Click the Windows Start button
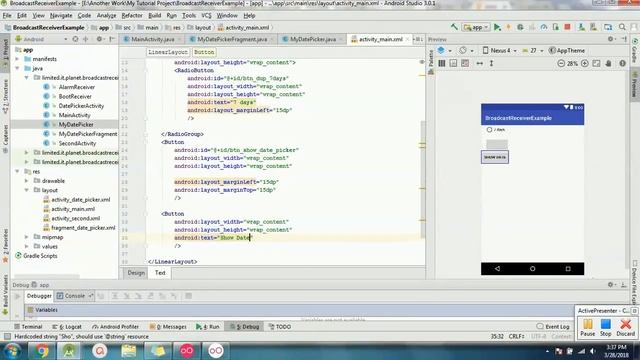Viewport: 640px width, 360px height. tap(12, 351)
